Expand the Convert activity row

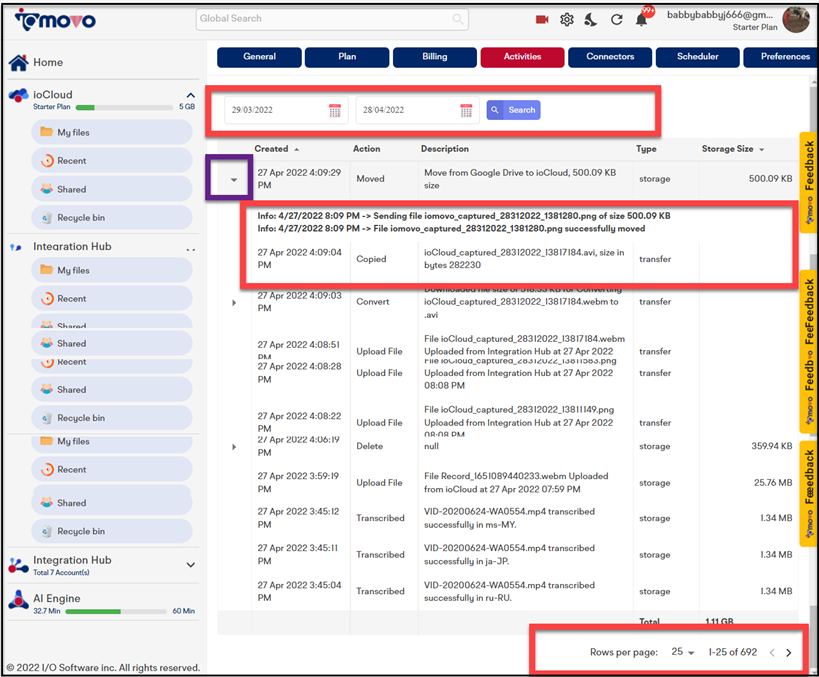click(x=234, y=303)
